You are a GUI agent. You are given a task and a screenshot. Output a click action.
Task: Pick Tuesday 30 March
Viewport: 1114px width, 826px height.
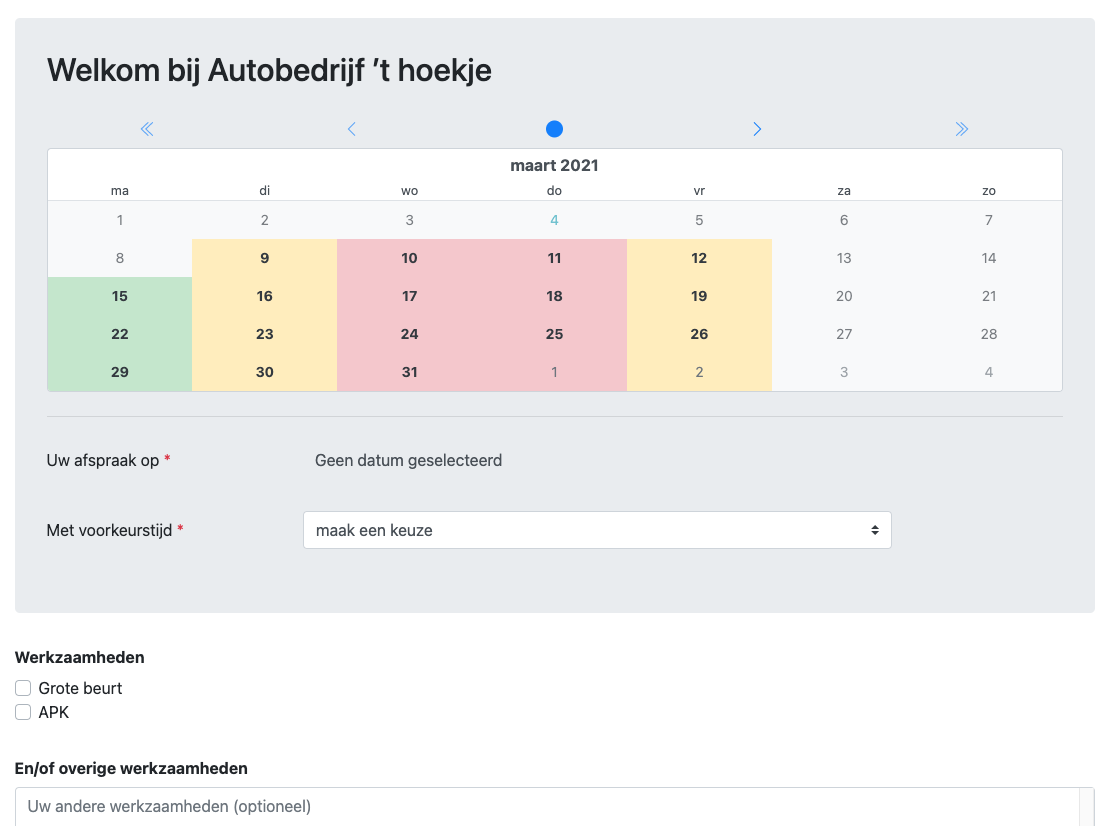tap(265, 372)
